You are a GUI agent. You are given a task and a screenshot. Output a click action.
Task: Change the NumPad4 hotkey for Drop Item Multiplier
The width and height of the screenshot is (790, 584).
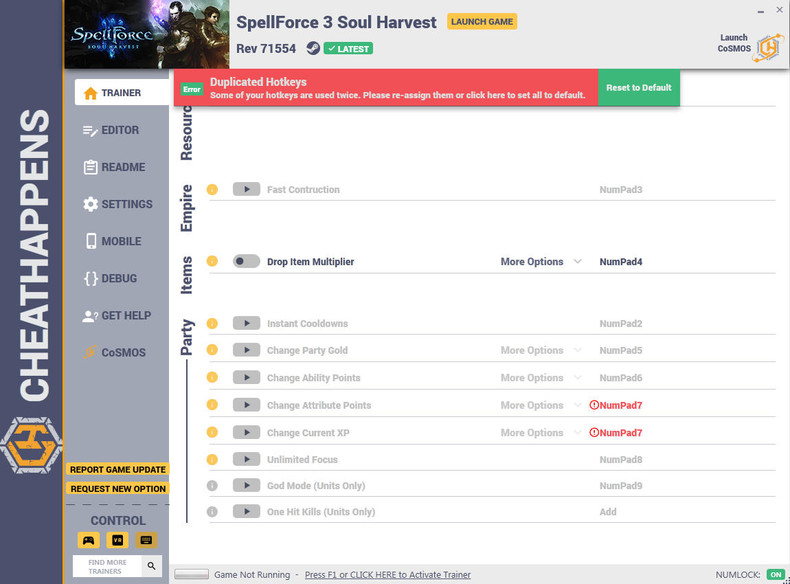[x=621, y=262]
